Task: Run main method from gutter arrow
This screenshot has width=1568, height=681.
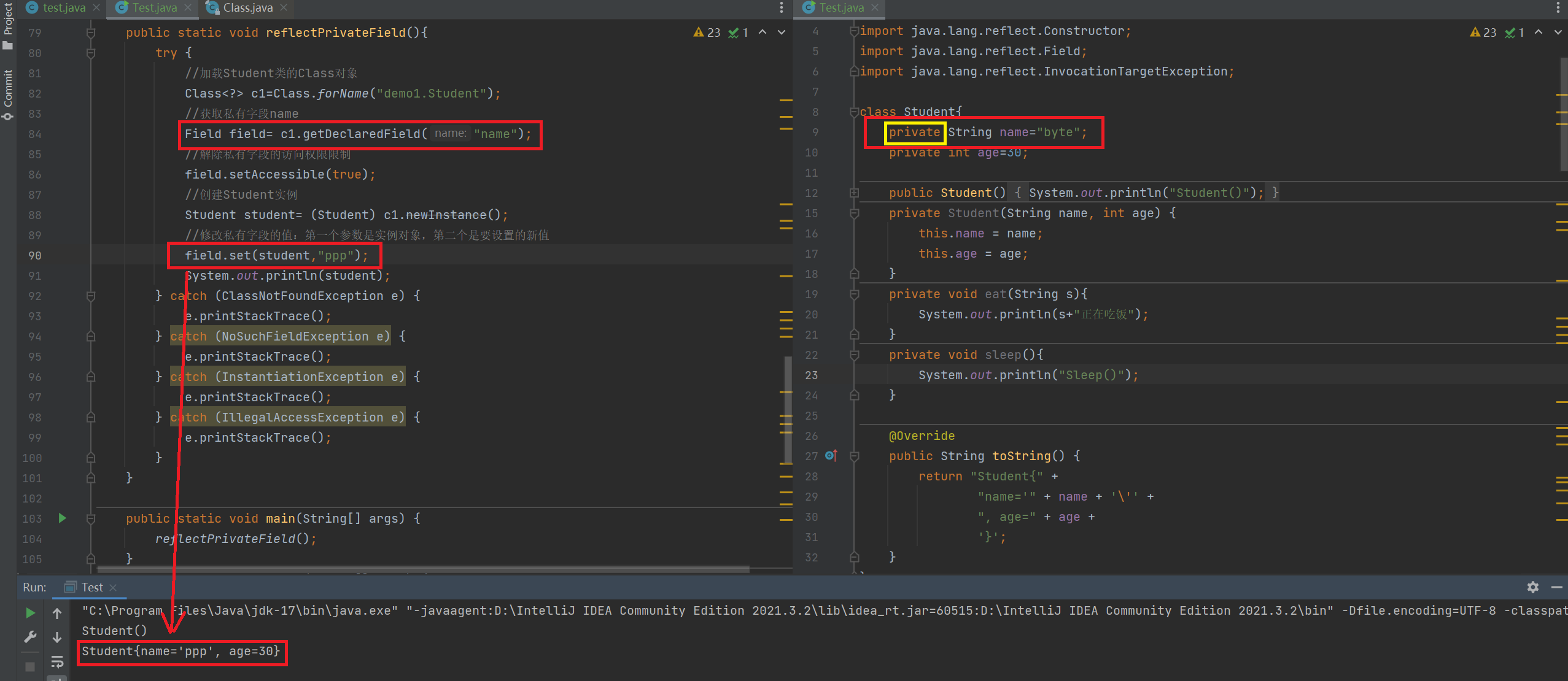Action: pos(62,518)
